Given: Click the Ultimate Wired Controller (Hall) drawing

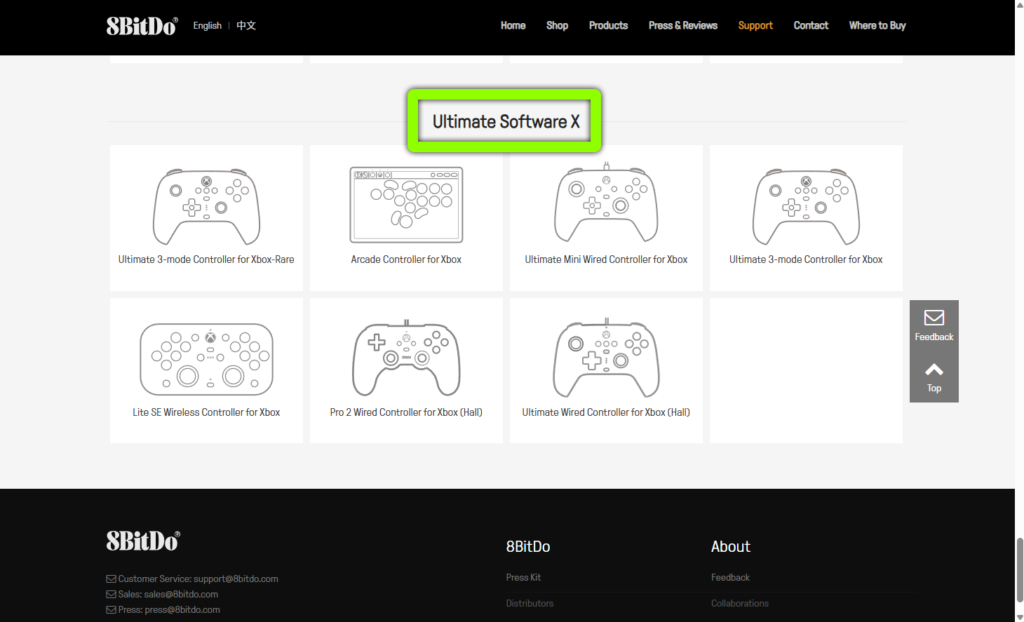Looking at the screenshot, I should (606, 357).
